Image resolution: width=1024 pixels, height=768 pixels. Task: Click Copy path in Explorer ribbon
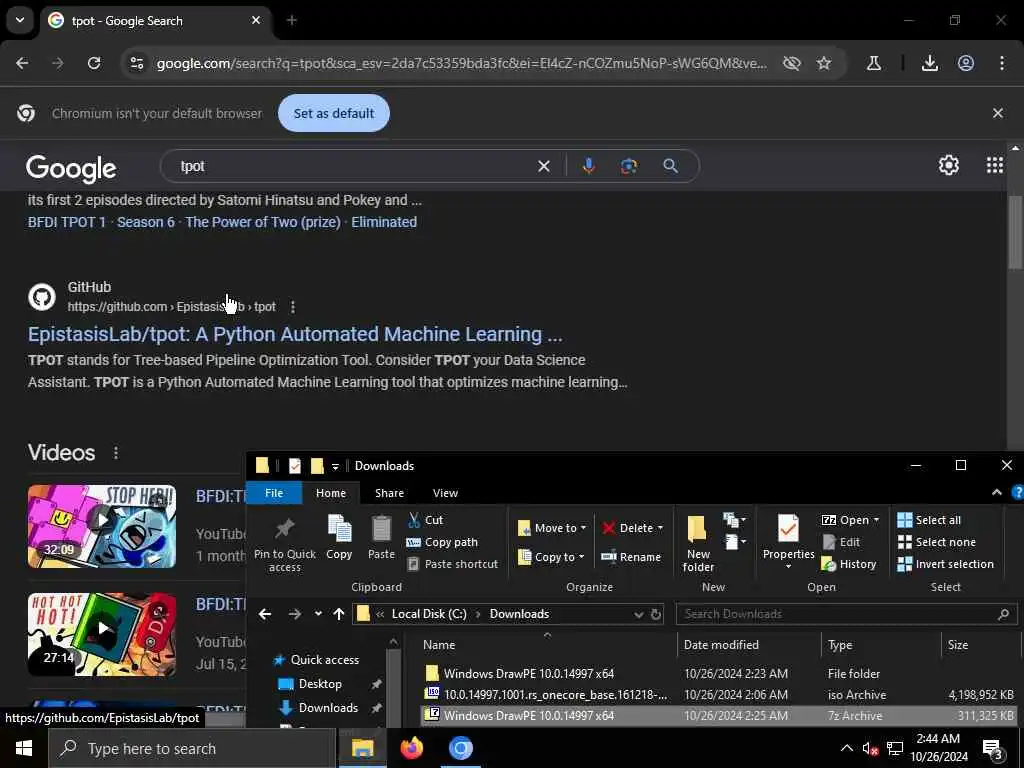[442, 542]
